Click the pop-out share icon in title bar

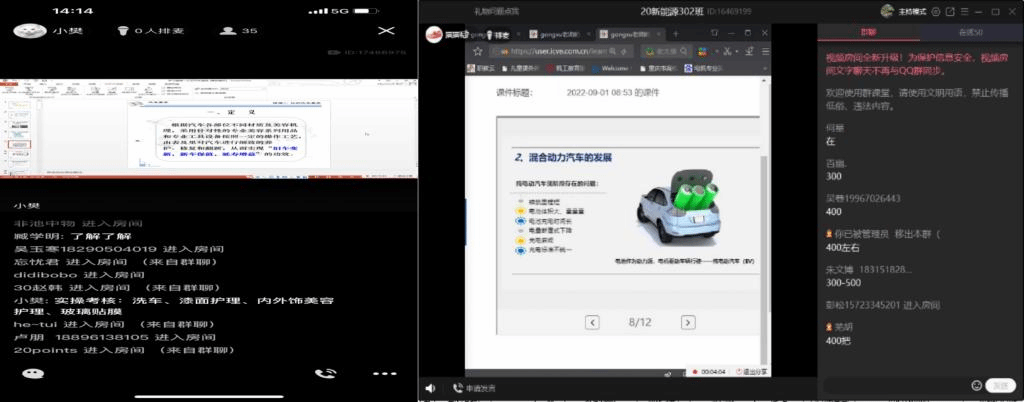point(950,12)
